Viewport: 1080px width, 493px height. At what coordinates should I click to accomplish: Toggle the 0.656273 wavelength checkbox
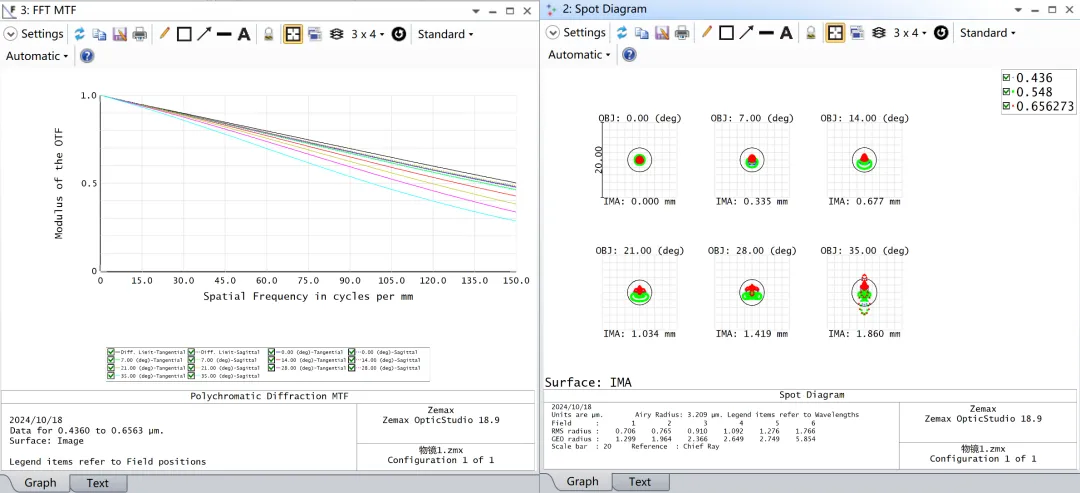(x=1007, y=106)
